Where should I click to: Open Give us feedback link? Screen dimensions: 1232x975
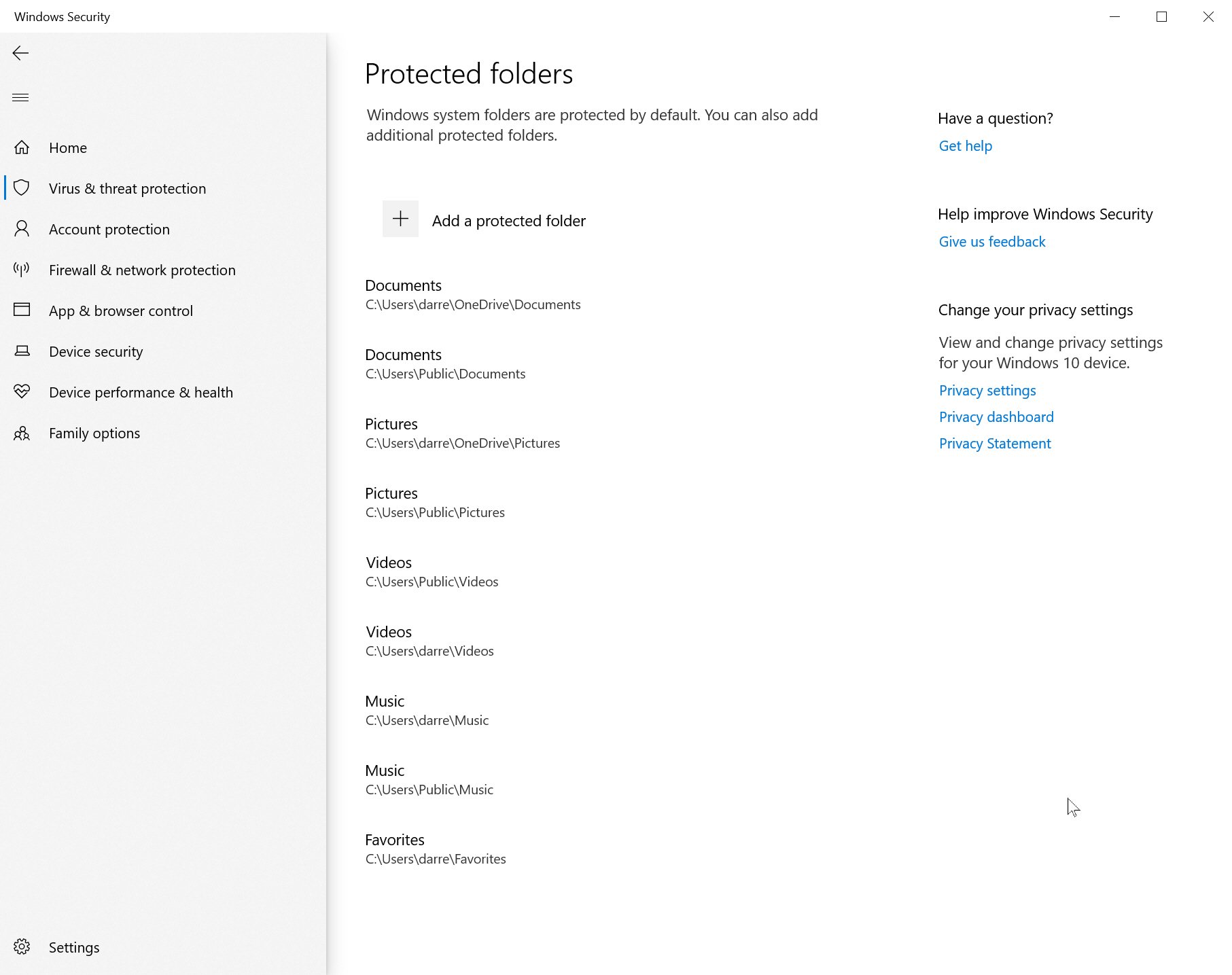[992, 242]
